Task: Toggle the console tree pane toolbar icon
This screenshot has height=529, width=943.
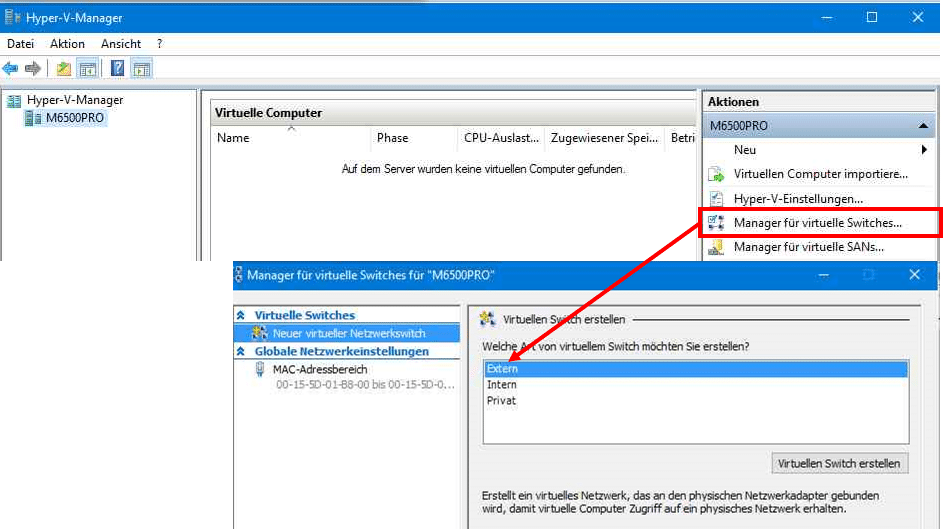Action: tap(88, 69)
